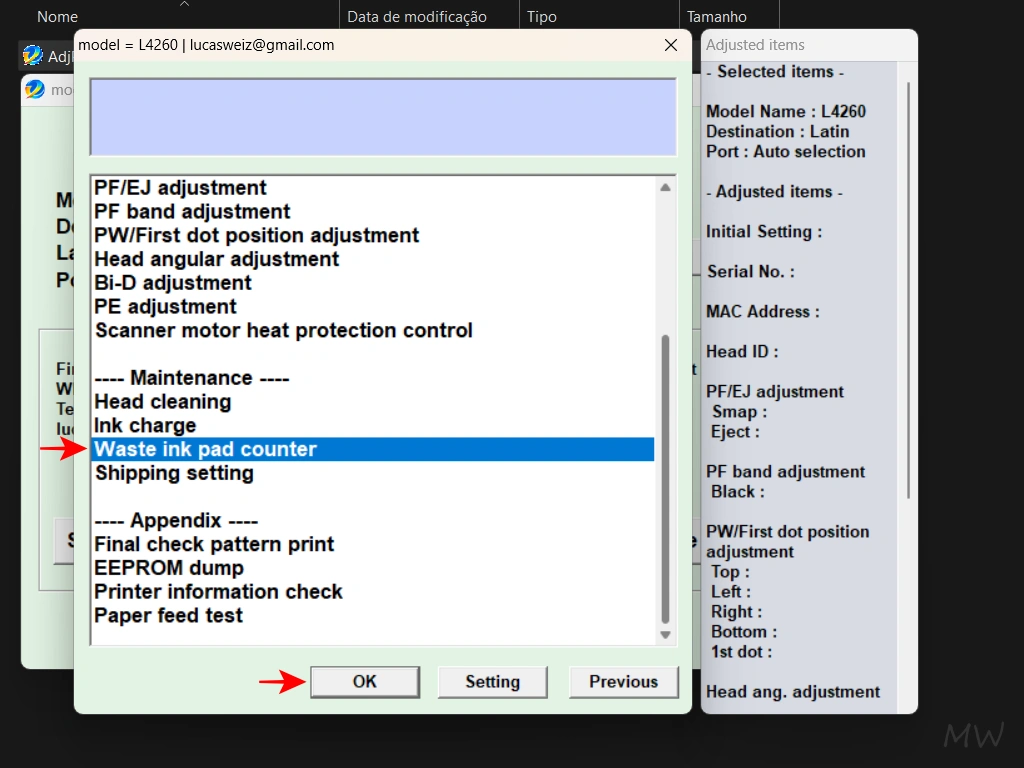This screenshot has height=768, width=1024.
Task: Sort by Data de modificação column
Action: click(417, 17)
